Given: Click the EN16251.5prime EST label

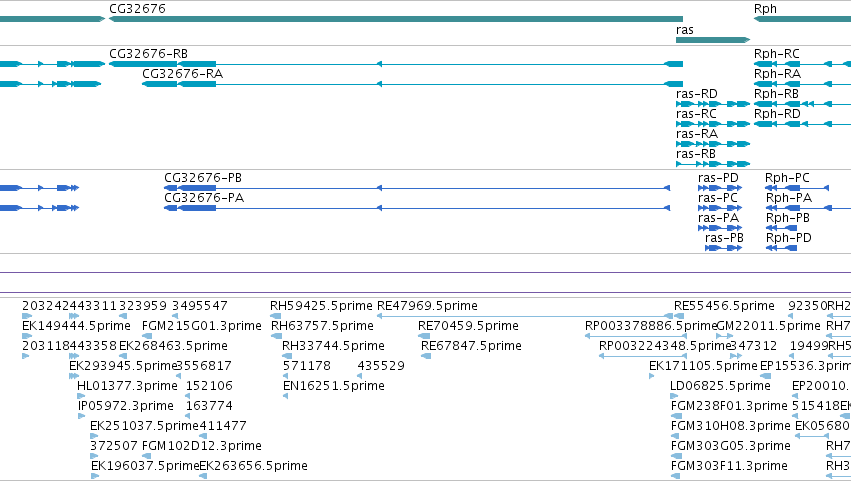Looking at the screenshot, I should (334, 387).
